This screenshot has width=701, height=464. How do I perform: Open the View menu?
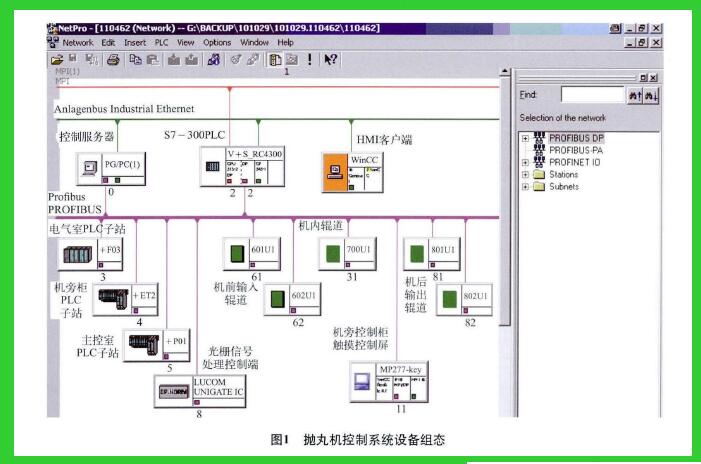[x=186, y=42]
